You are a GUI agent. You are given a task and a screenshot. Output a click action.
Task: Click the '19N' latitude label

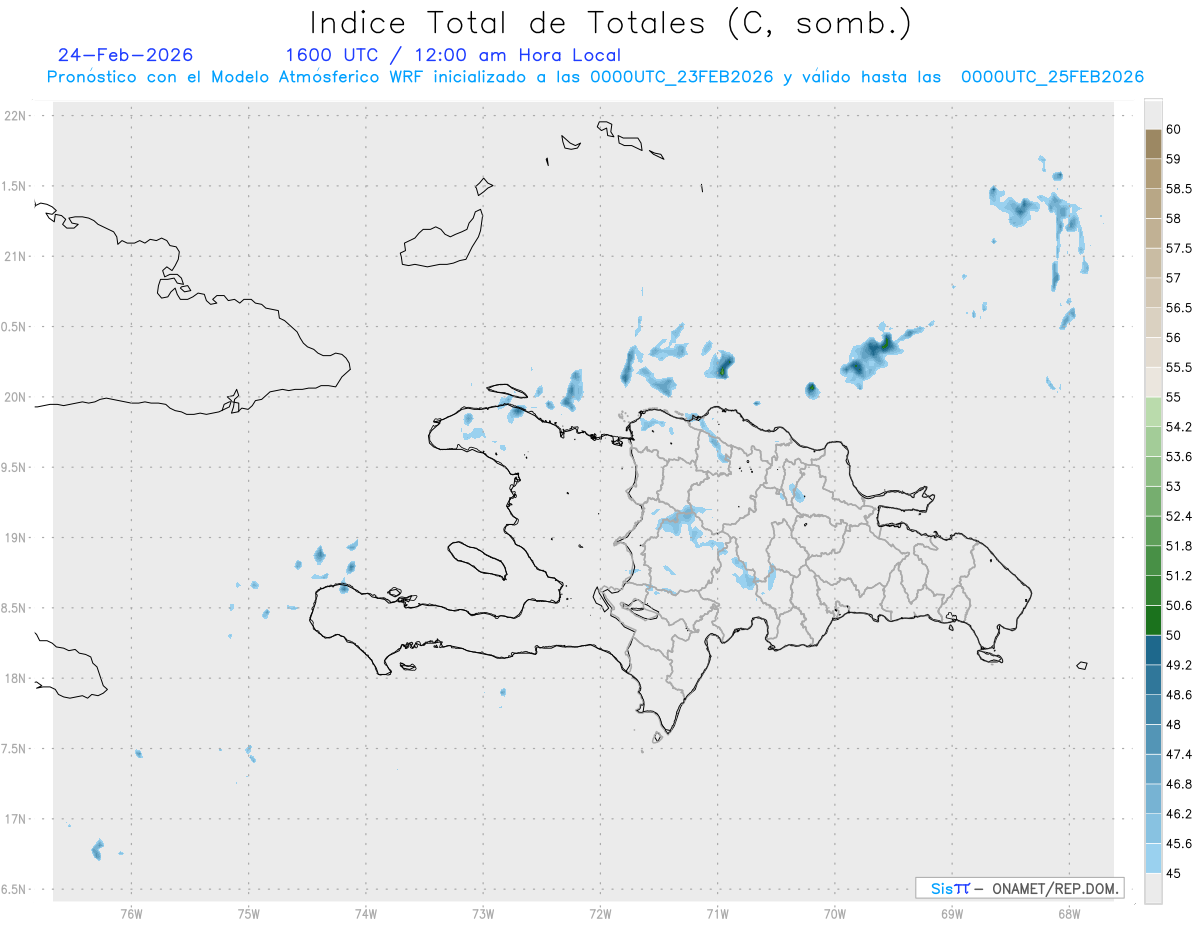[x=16, y=537]
